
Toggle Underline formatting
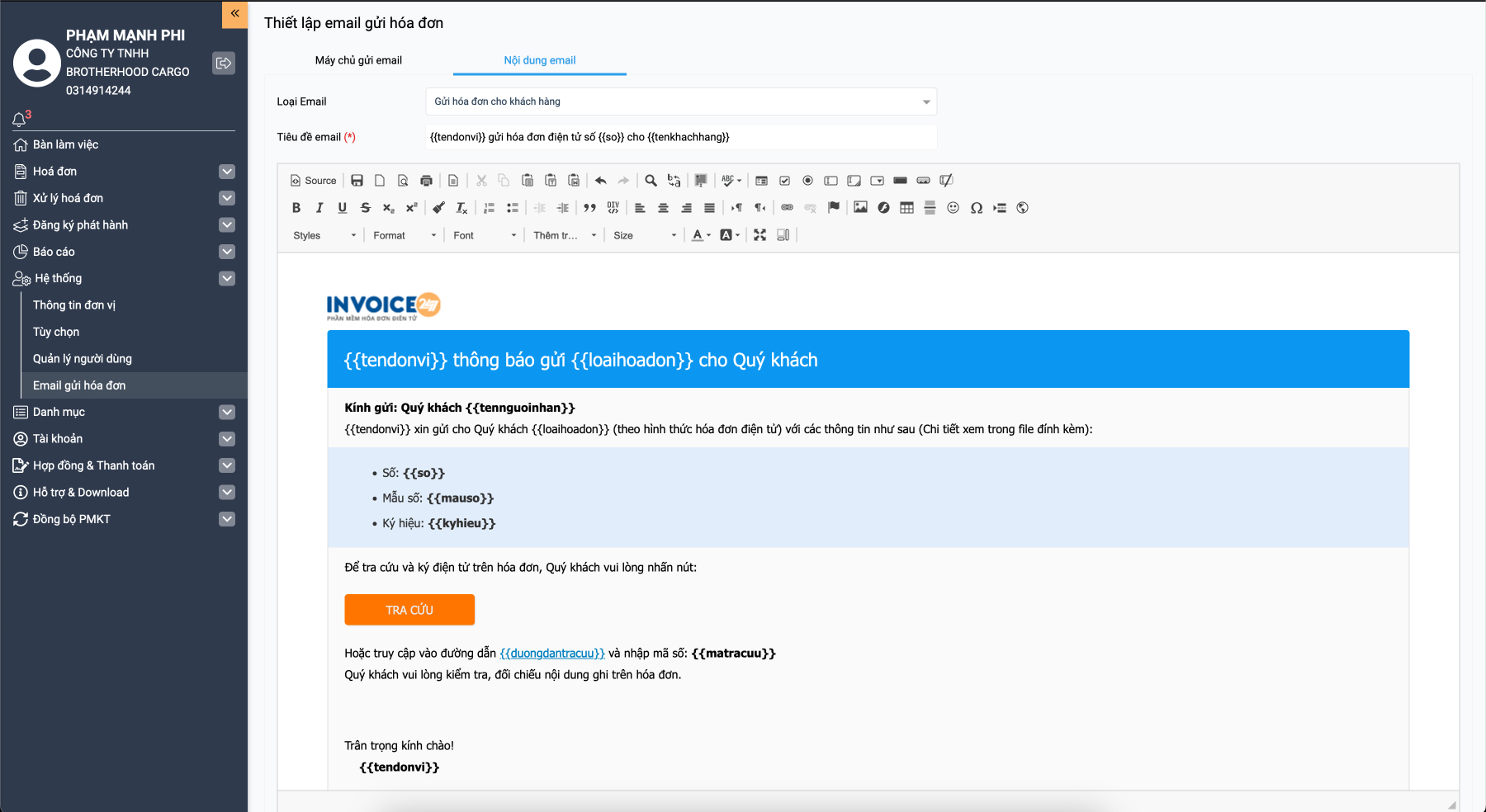343,208
